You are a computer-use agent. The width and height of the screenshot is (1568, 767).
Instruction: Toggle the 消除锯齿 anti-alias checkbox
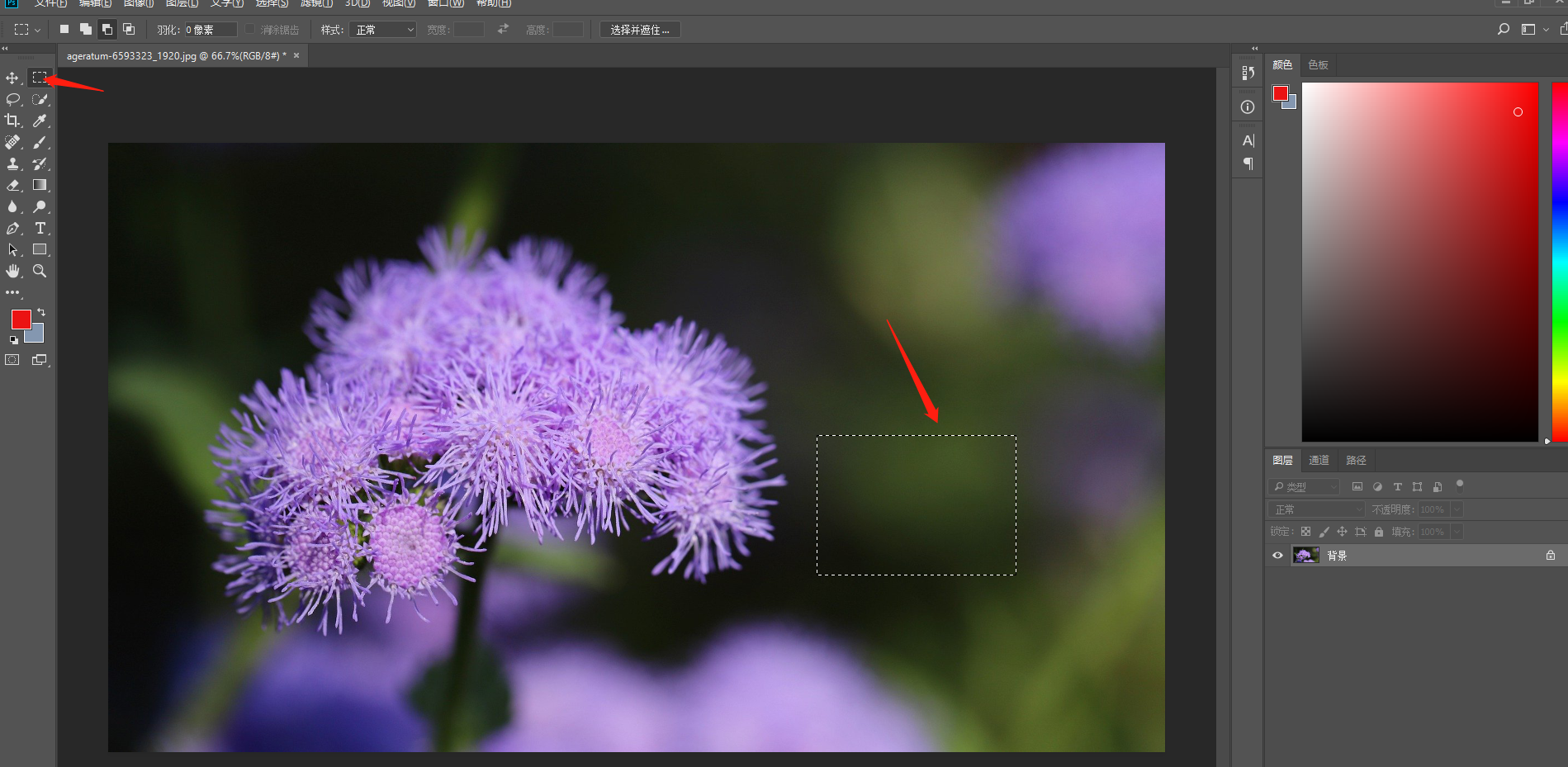(x=250, y=30)
